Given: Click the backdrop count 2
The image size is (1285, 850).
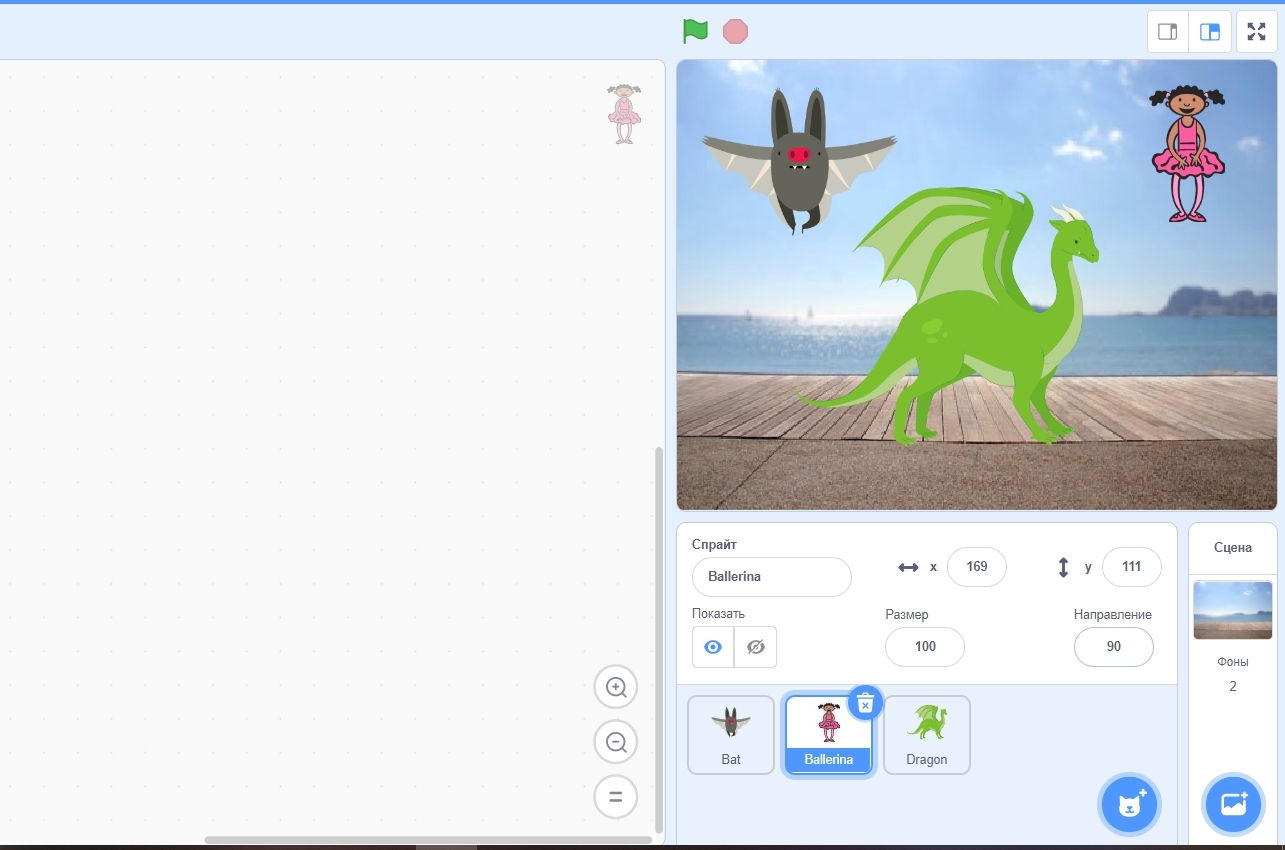Looking at the screenshot, I should coord(1233,687).
